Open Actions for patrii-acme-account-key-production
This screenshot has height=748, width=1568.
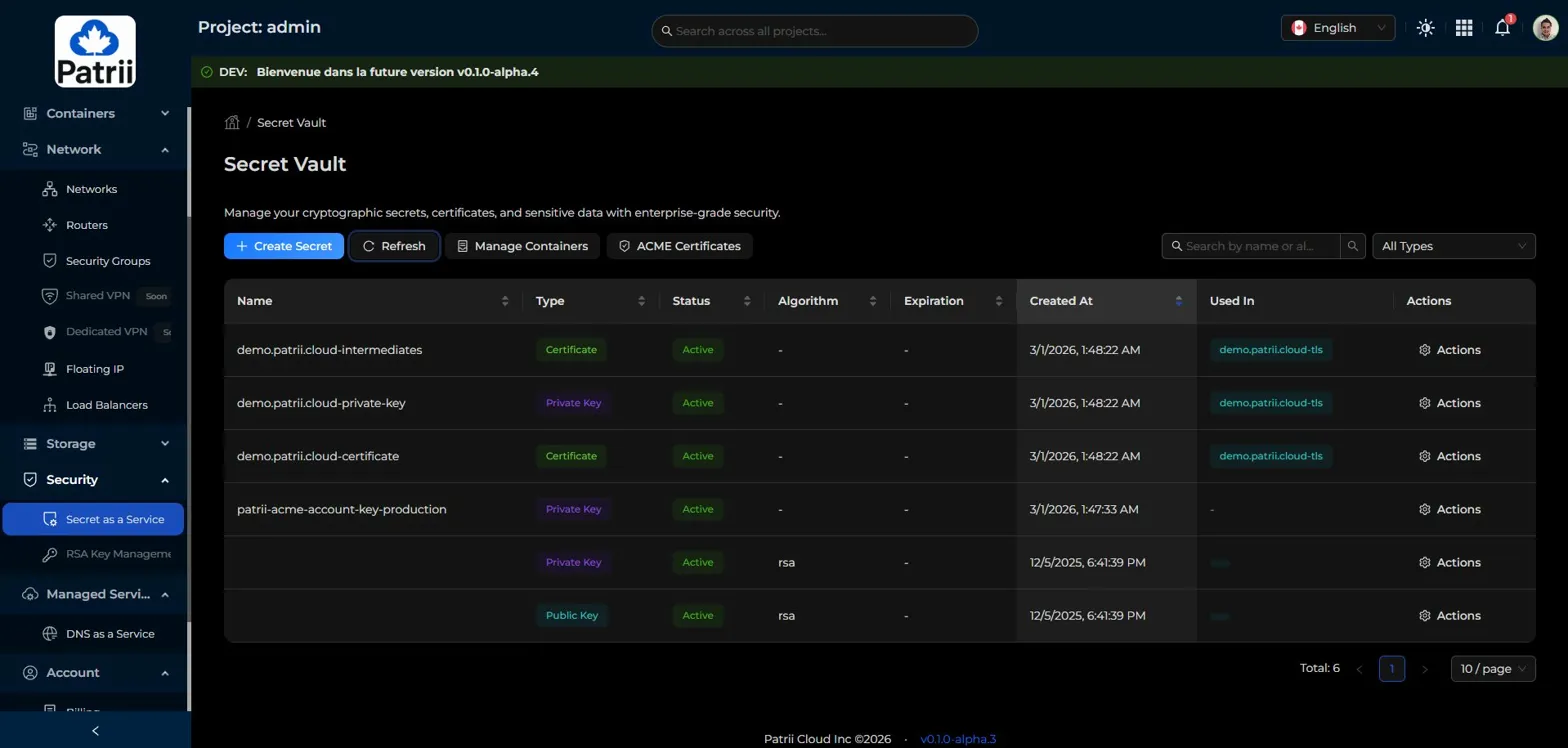[x=1450, y=509]
